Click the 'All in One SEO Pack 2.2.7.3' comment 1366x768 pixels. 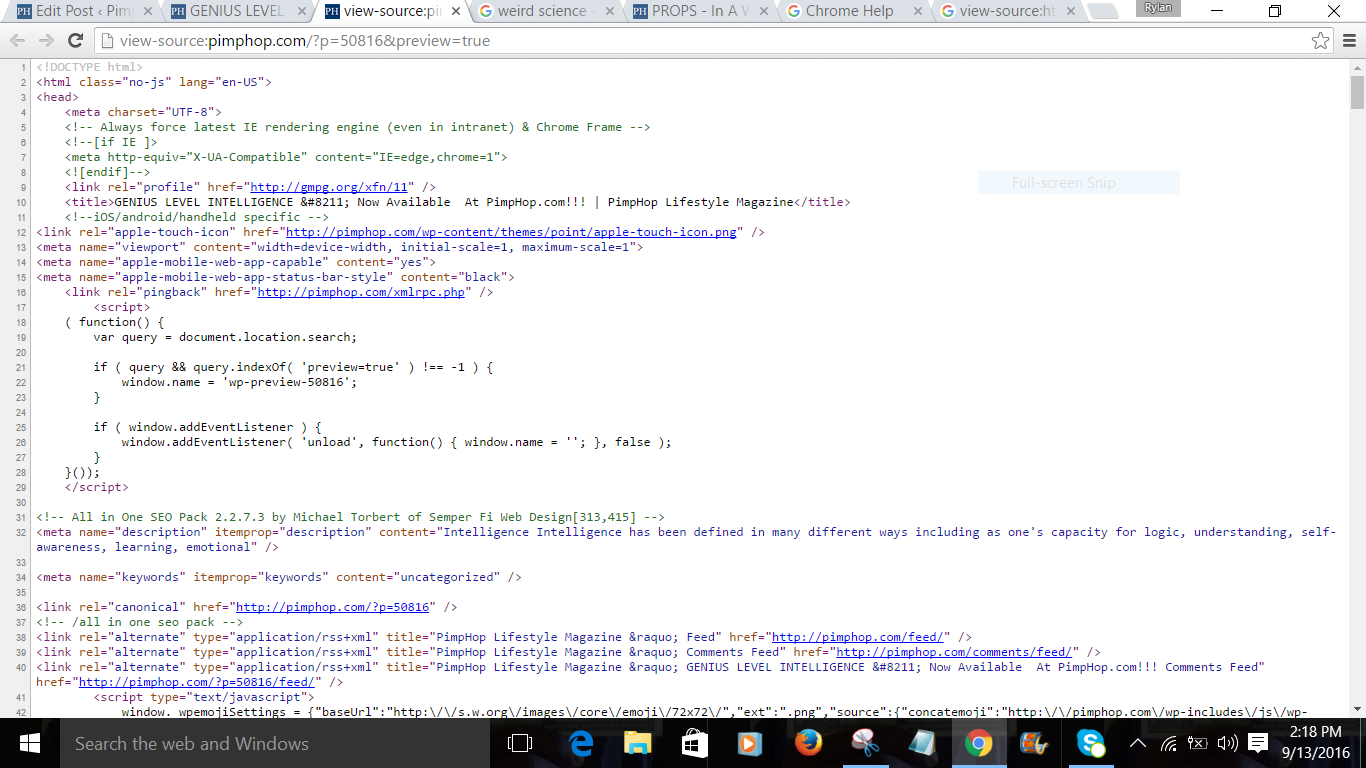tap(350, 517)
